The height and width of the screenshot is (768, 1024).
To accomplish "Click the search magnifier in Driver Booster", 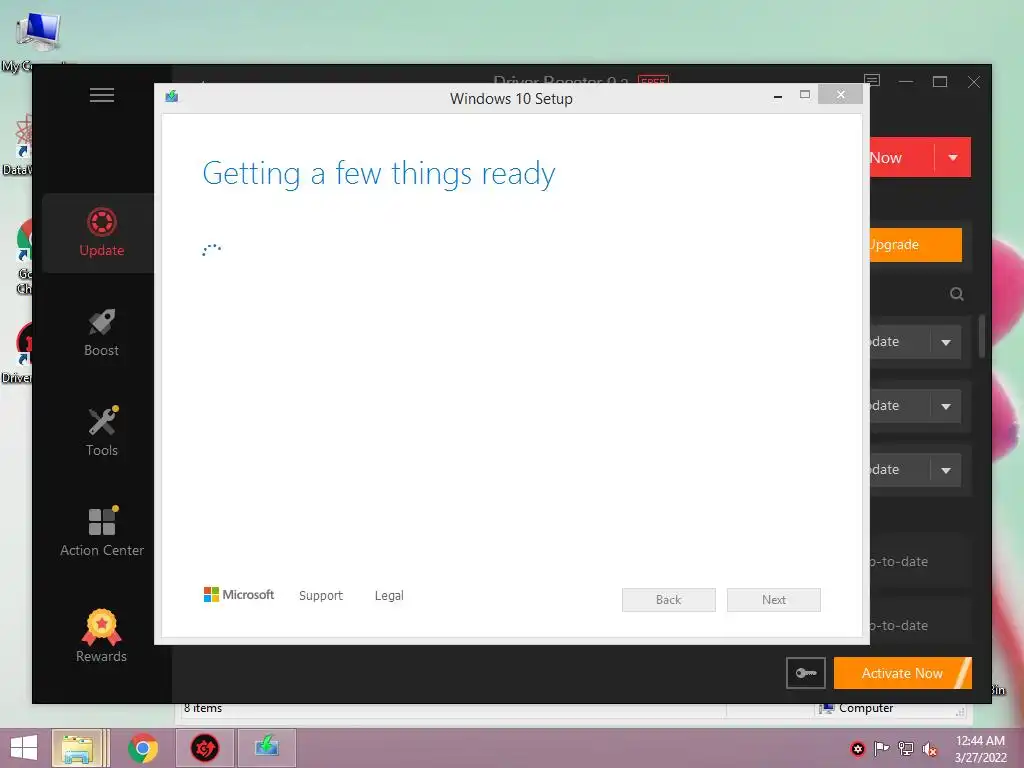I will (957, 294).
